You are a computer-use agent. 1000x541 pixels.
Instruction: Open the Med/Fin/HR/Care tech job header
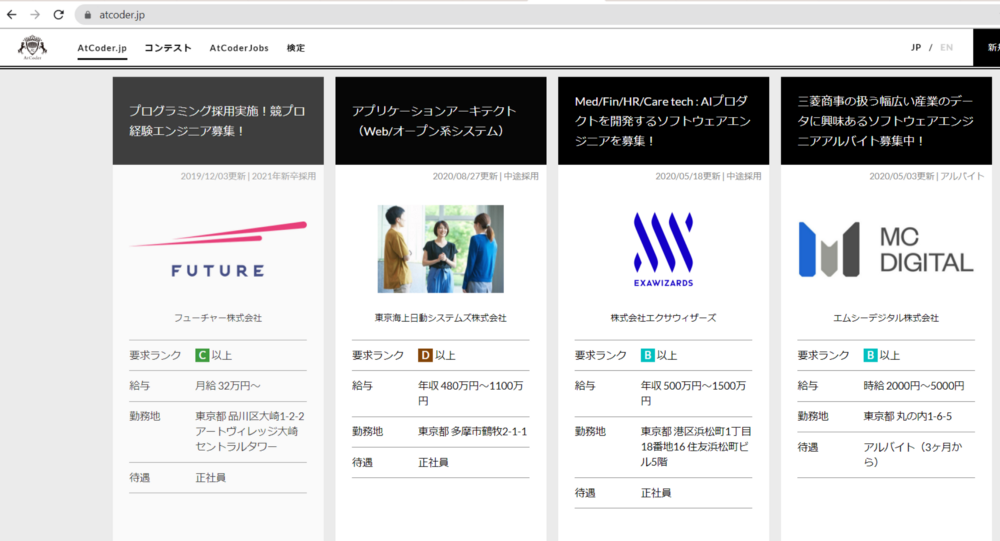tap(663, 121)
